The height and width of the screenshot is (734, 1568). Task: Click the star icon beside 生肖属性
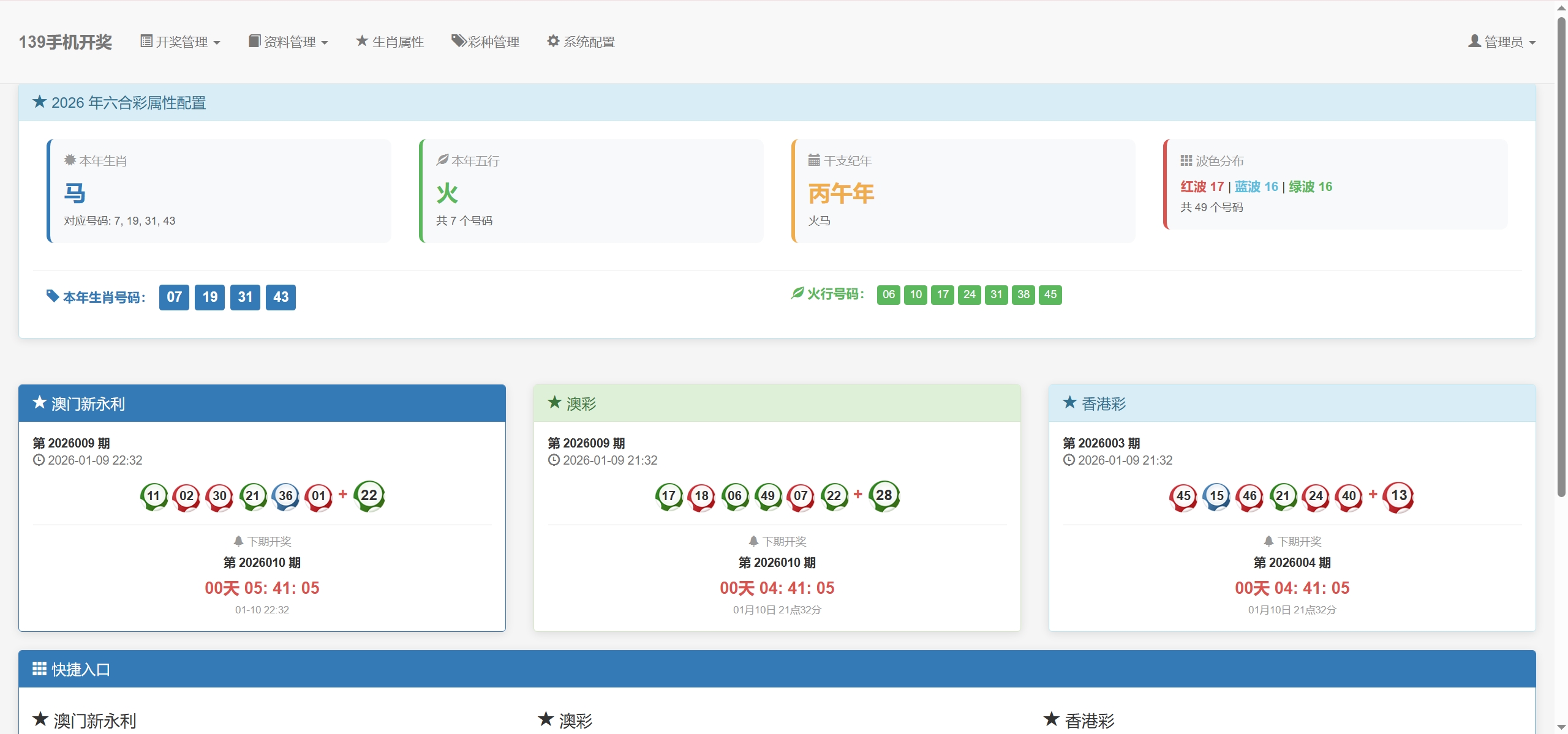[x=361, y=41]
